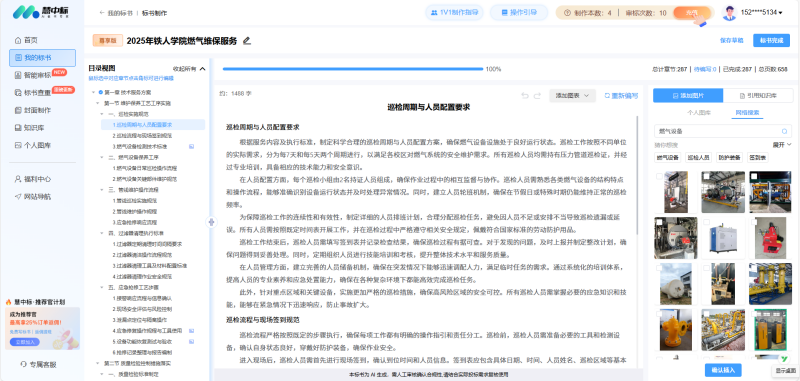This screenshot has height=381, width=800.
Task: Click 保存草稿 save draft
Action: [x=732, y=40]
